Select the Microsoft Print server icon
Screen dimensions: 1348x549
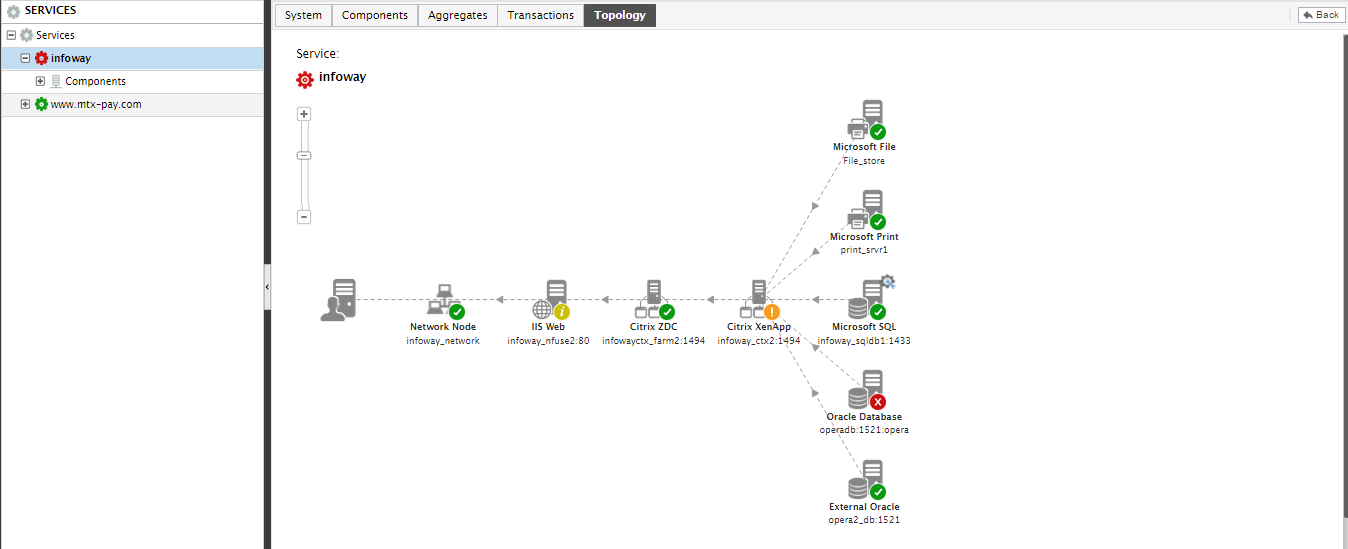point(866,209)
